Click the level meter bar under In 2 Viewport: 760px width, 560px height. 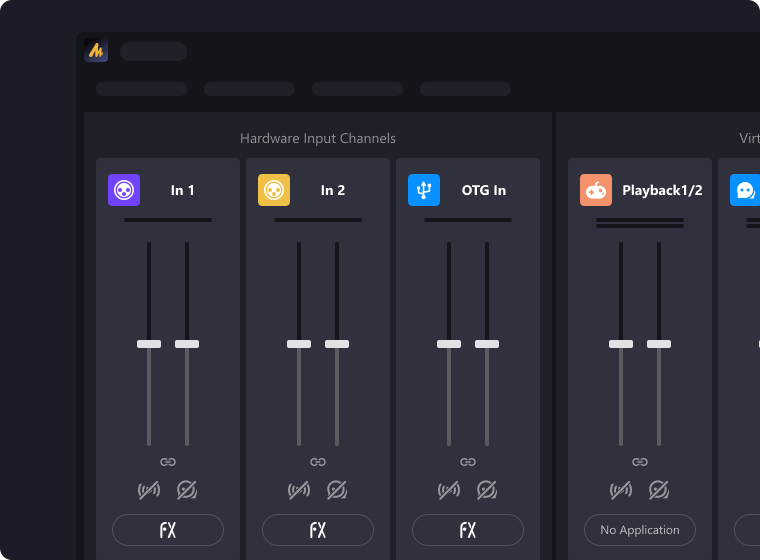click(x=318, y=220)
